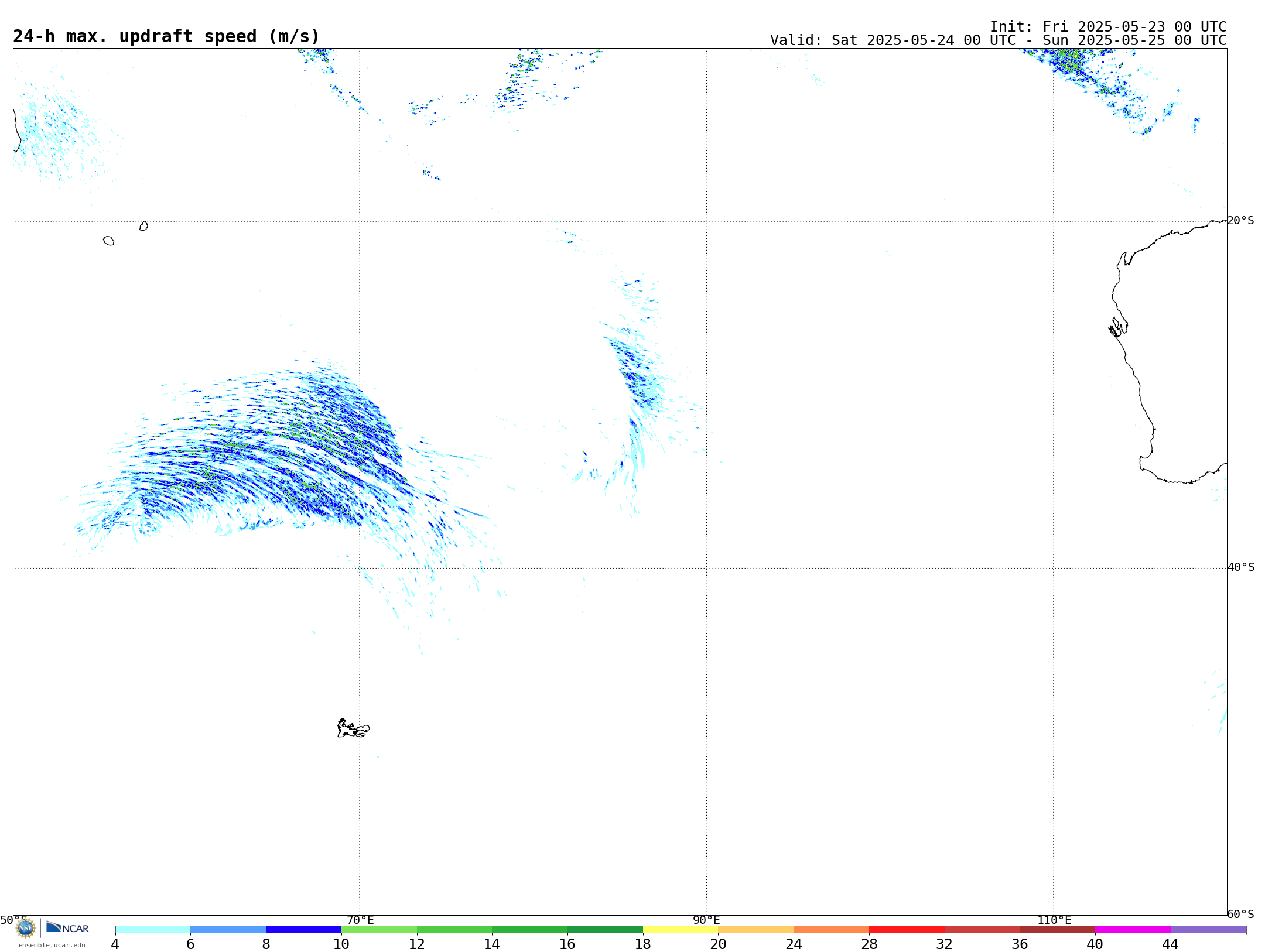
Task: Click the red 28 m/s swatch
Action: 907,930
